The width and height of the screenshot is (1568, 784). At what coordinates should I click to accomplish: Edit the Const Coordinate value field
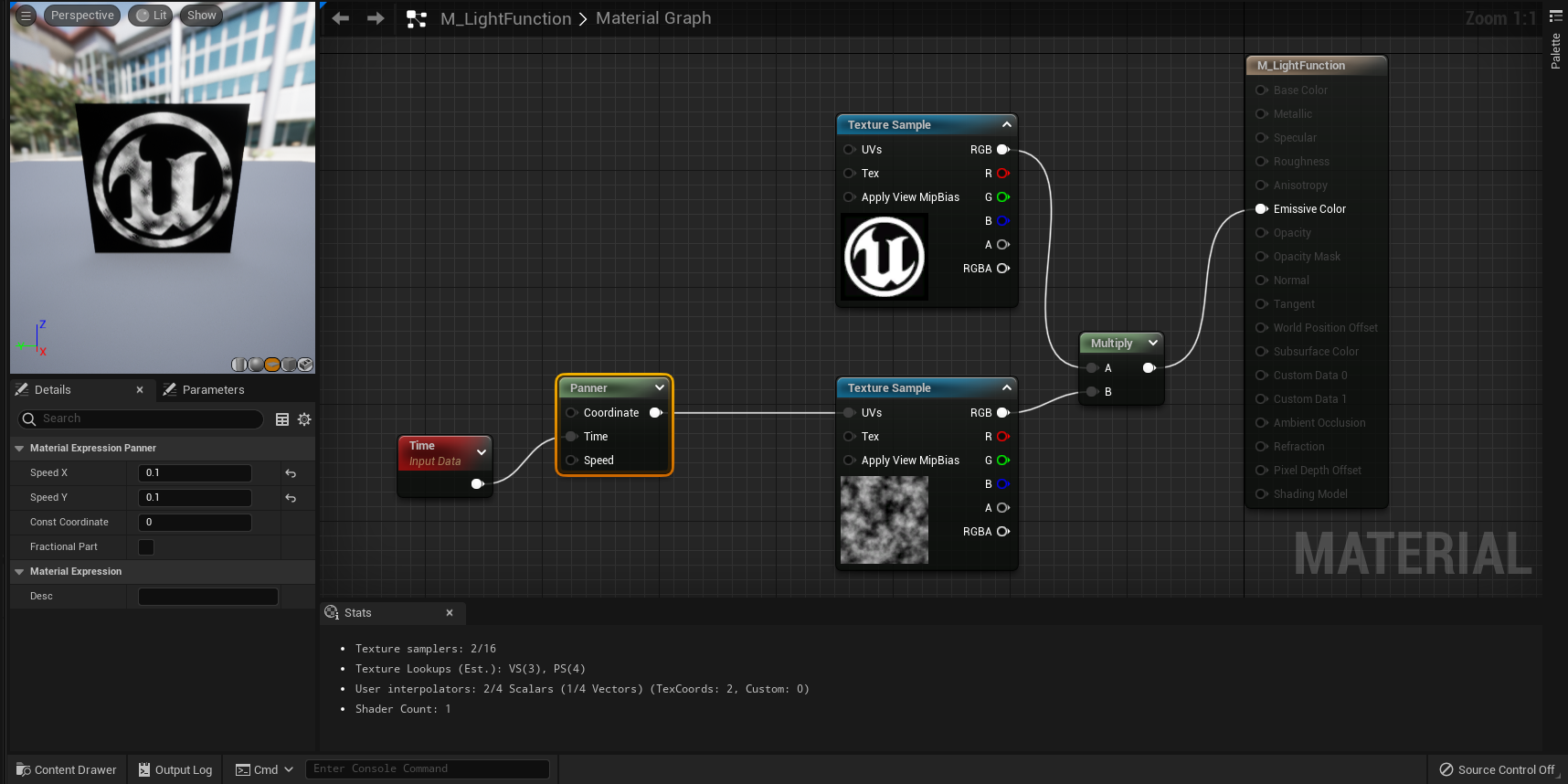[195, 523]
